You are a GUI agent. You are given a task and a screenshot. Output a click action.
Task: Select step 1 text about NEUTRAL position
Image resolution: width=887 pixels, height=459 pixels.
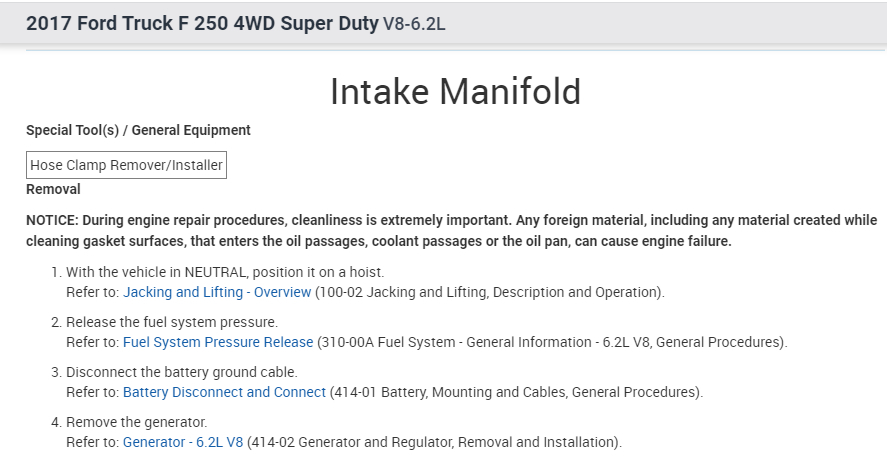coord(225,272)
